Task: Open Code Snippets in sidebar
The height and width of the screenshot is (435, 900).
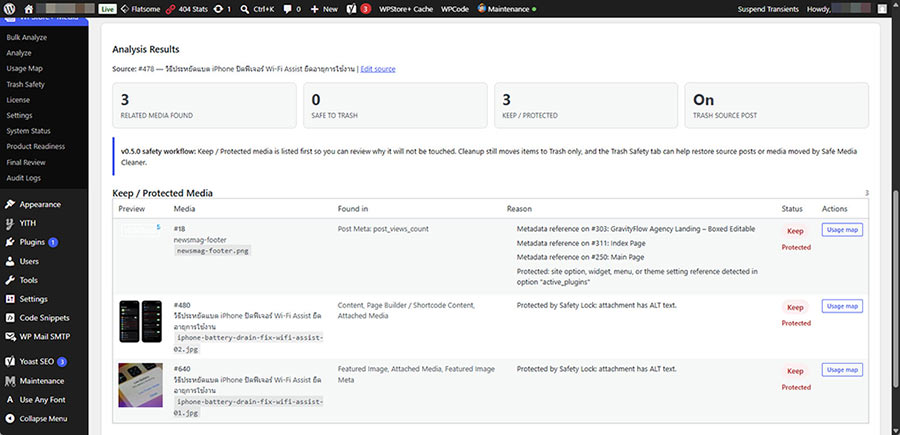Action: point(44,318)
